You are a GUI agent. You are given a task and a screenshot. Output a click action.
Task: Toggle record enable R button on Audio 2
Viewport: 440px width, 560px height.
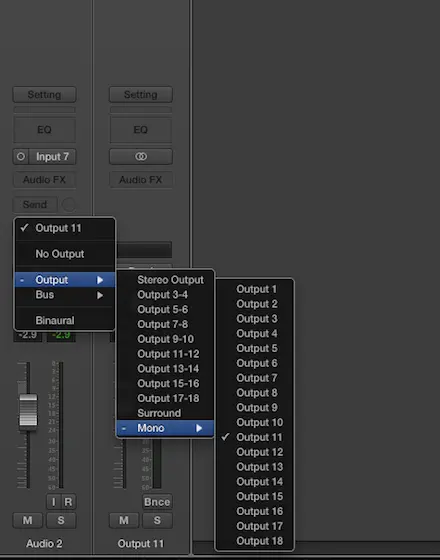pos(68,502)
